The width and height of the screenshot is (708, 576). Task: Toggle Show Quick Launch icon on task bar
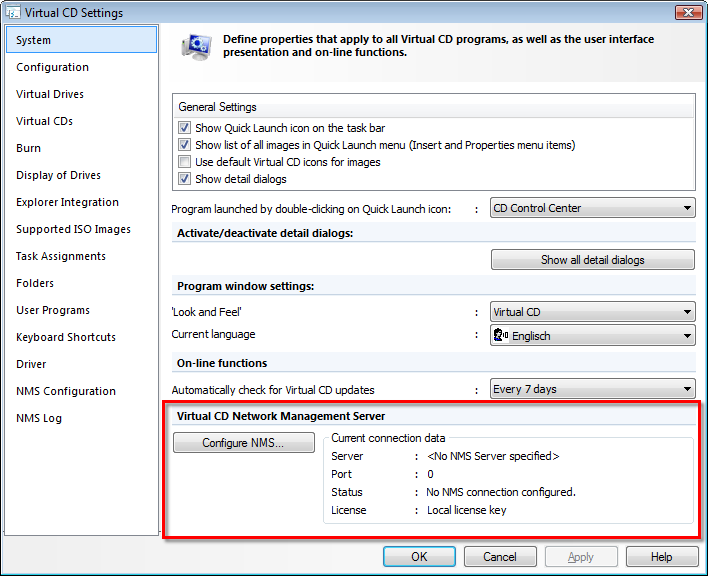[x=184, y=128]
